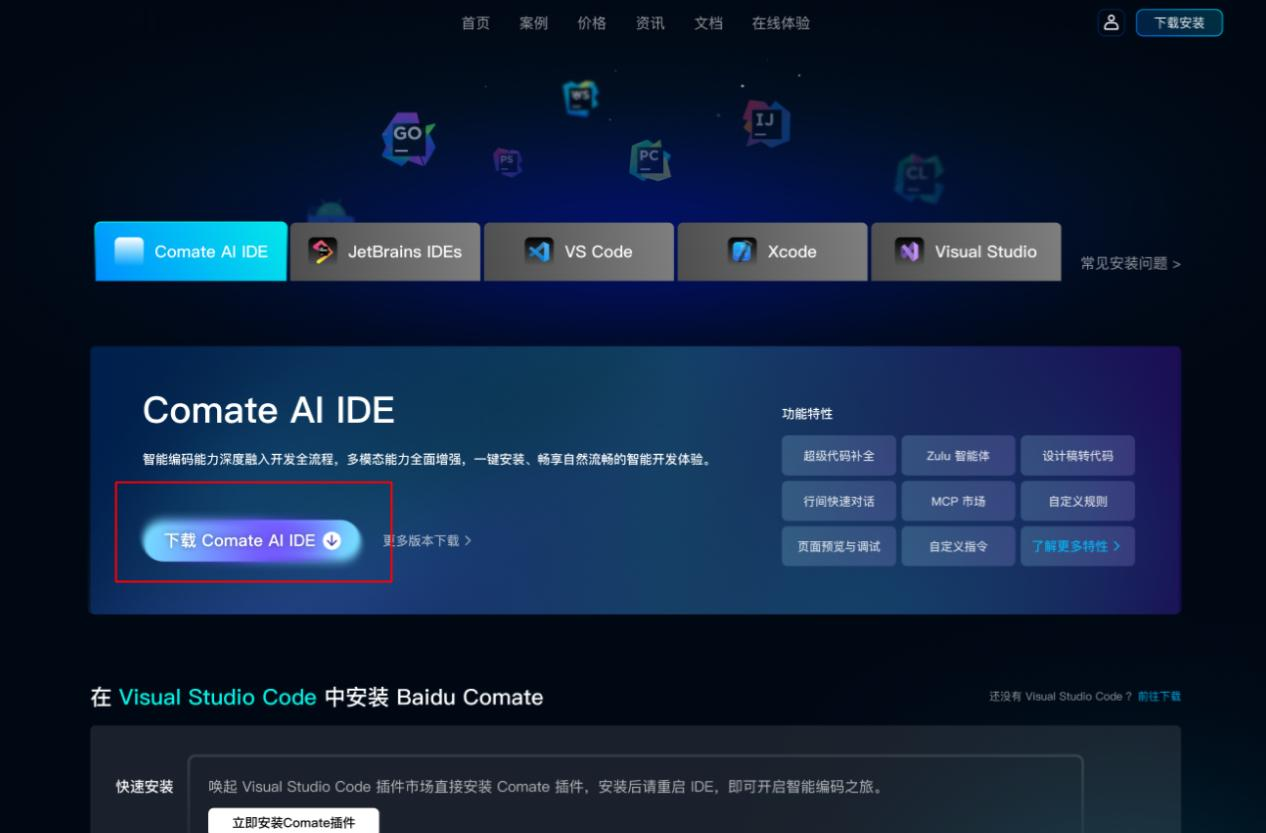Click the 前往下载 link for VS Code
1266x833 pixels.
pos(1159,696)
